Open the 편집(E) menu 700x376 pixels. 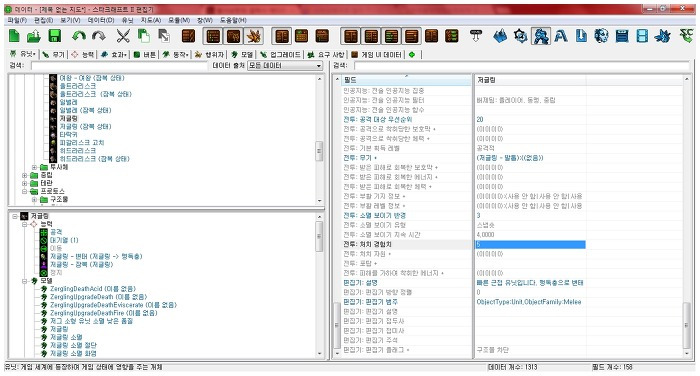coord(43,20)
